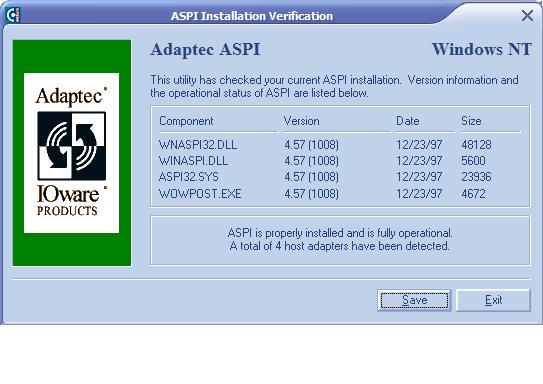Viewport: 543px width, 384px height.
Task: Click the window title text
Action: [x=252, y=16]
